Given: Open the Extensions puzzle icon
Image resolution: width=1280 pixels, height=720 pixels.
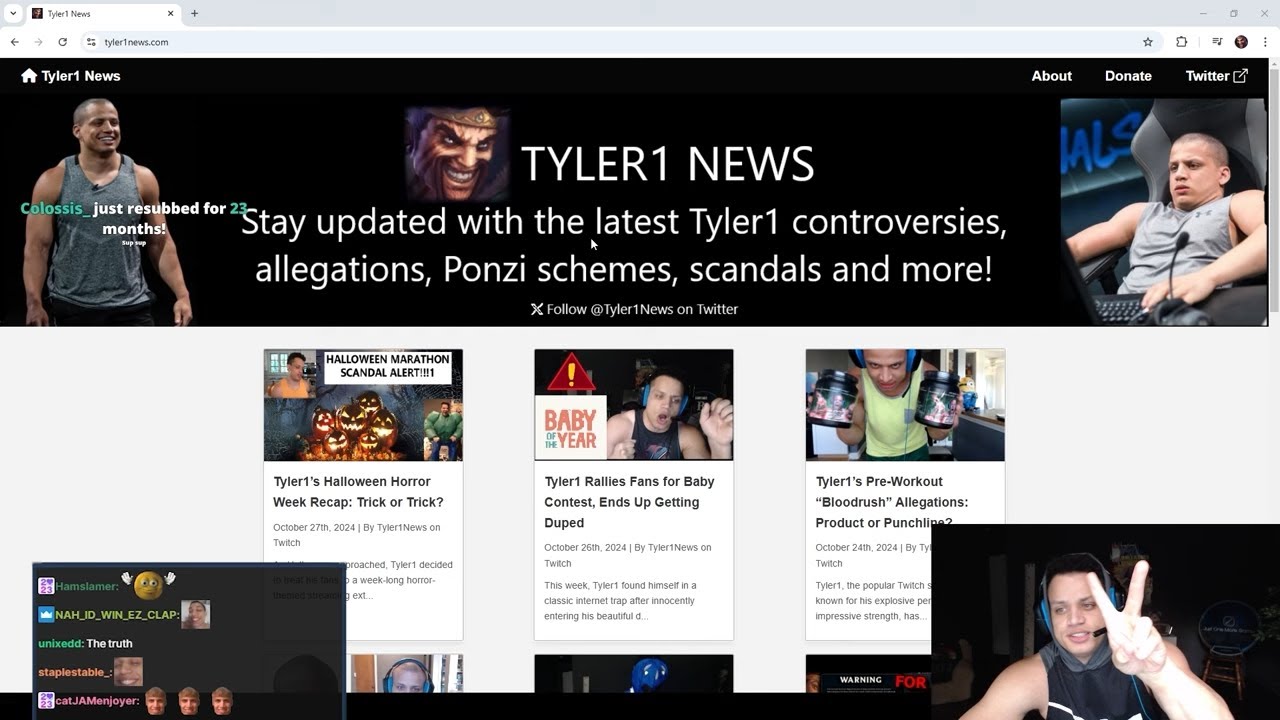Looking at the screenshot, I should pyautogui.click(x=1181, y=42).
